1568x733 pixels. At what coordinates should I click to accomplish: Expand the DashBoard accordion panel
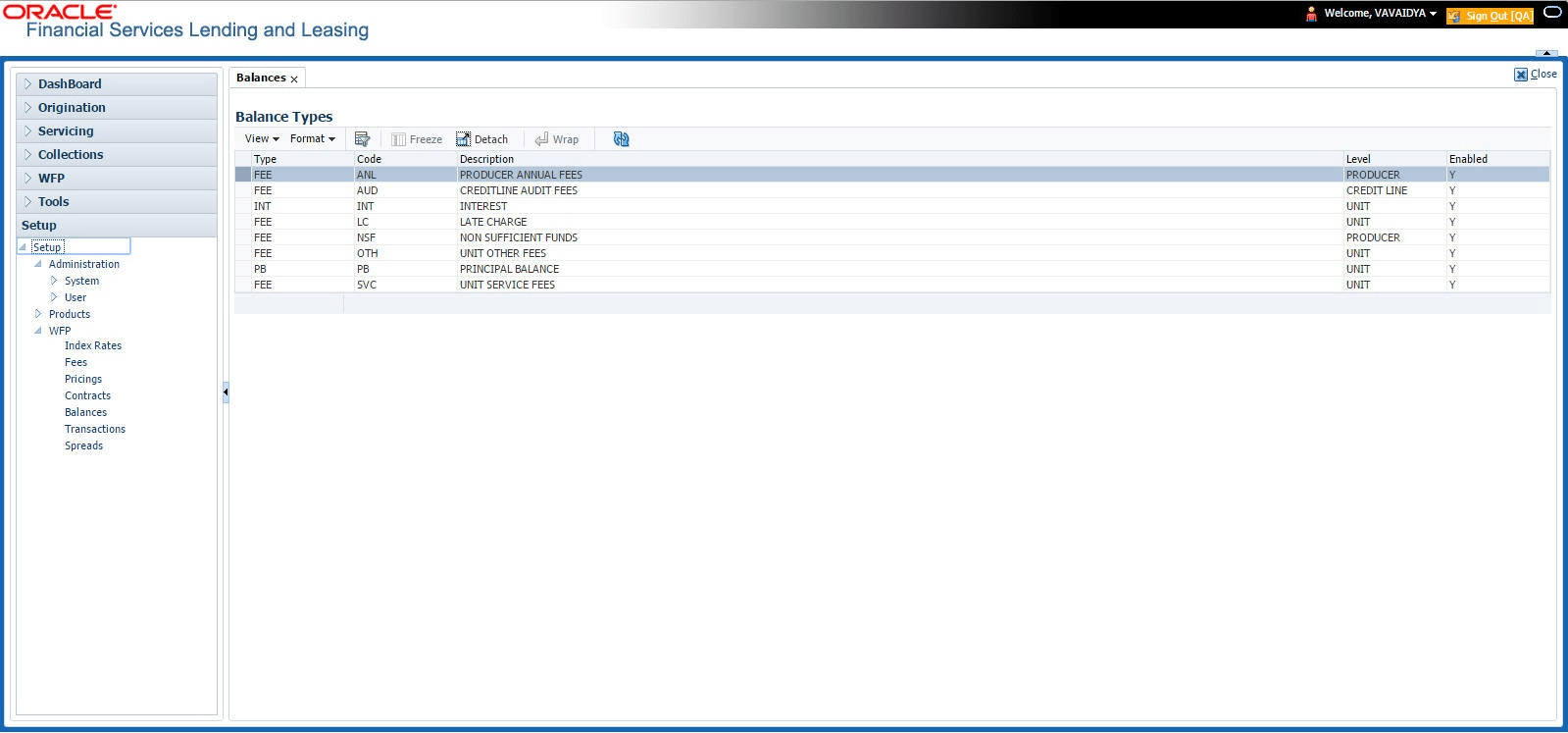[117, 84]
